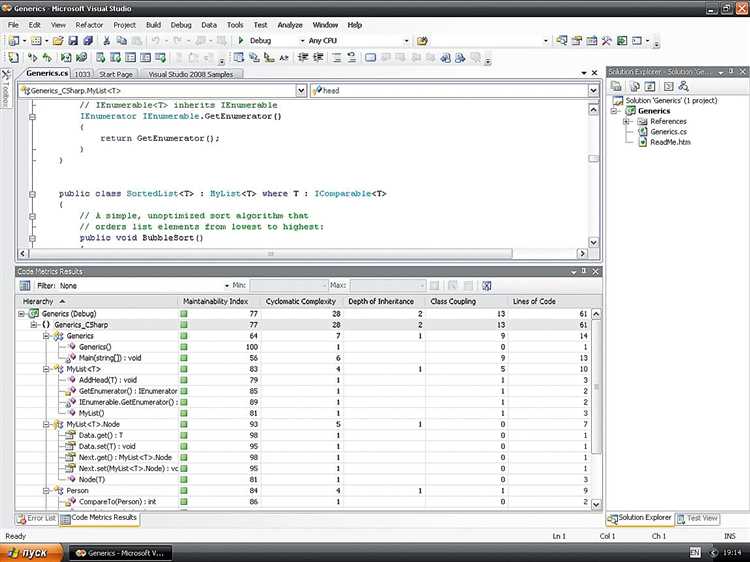Screen dimensions: 750x562
Task: Sort by Maintainability Index column header
Action: pyautogui.click(x=219, y=301)
